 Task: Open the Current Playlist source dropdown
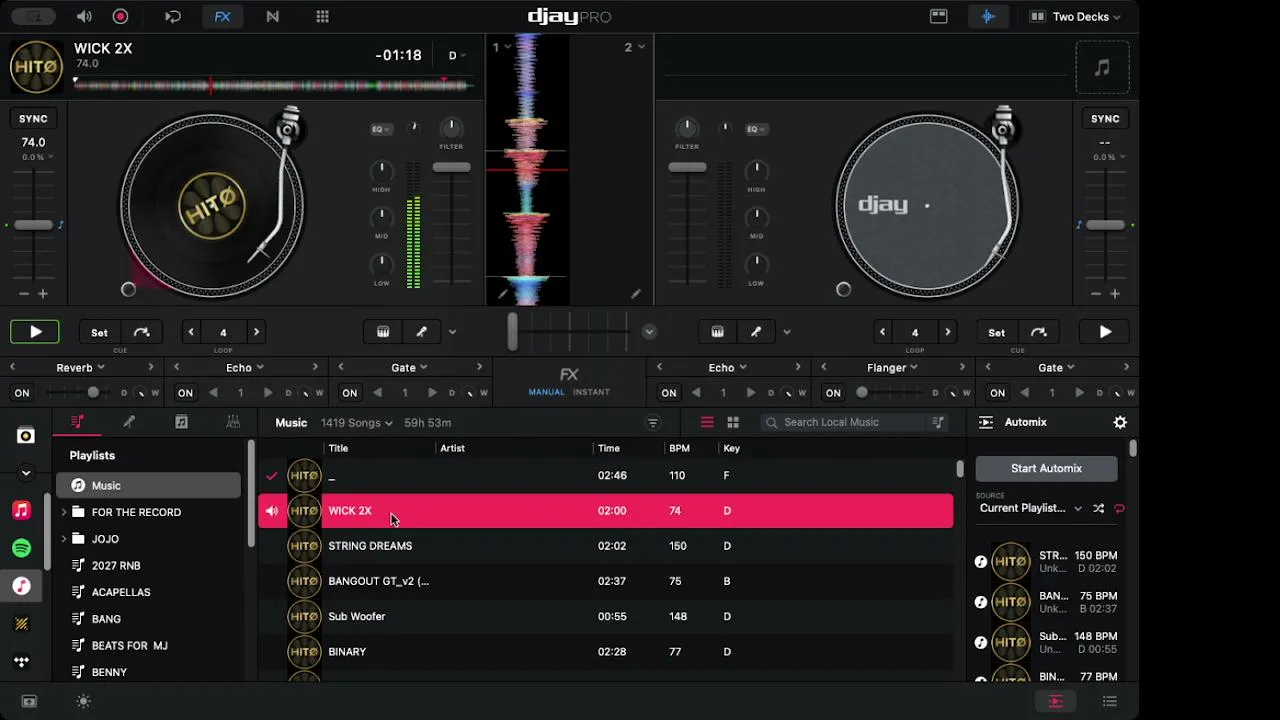pos(1030,508)
